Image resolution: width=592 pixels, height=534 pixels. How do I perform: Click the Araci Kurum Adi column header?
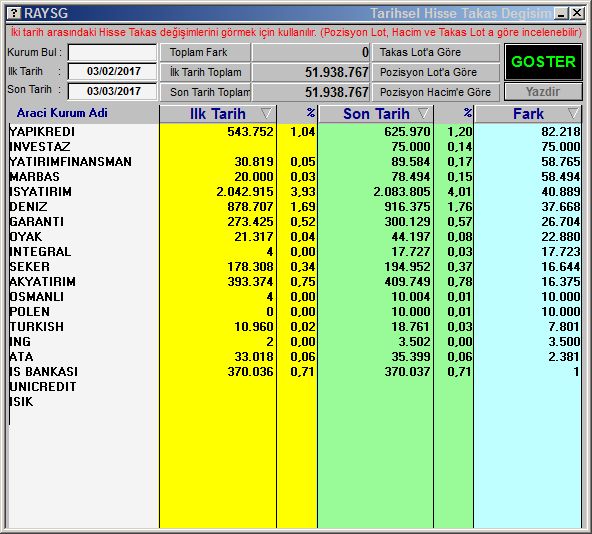pos(62,113)
